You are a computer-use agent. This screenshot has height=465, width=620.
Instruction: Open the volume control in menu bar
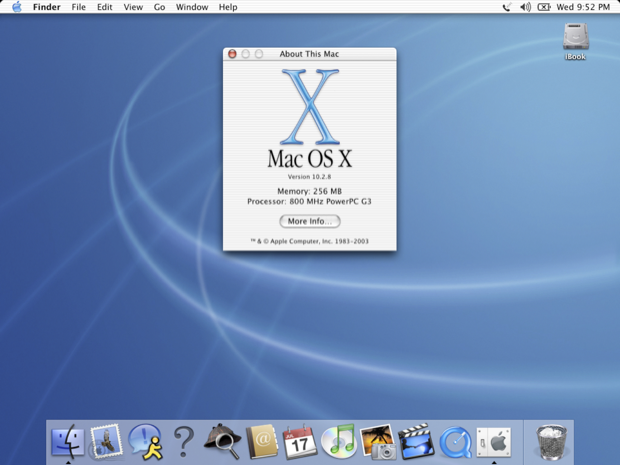click(x=525, y=7)
